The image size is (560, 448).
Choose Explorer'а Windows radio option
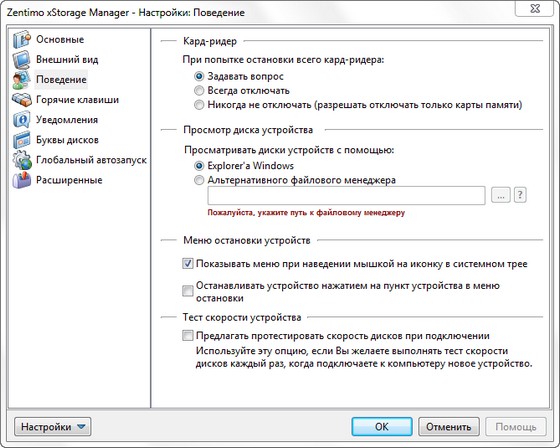(199, 166)
